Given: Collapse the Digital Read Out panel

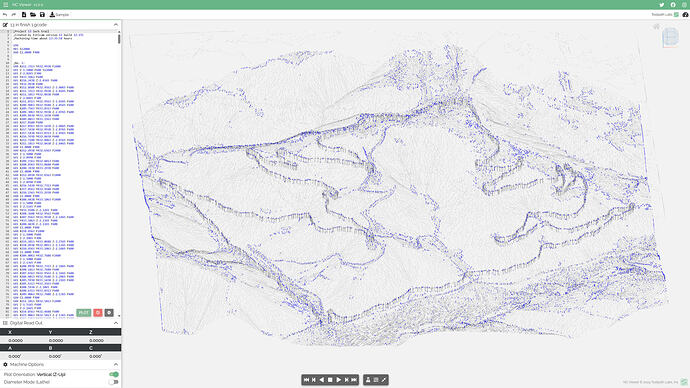Looking at the screenshot, I should pyautogui.click(x=116, y=323).
